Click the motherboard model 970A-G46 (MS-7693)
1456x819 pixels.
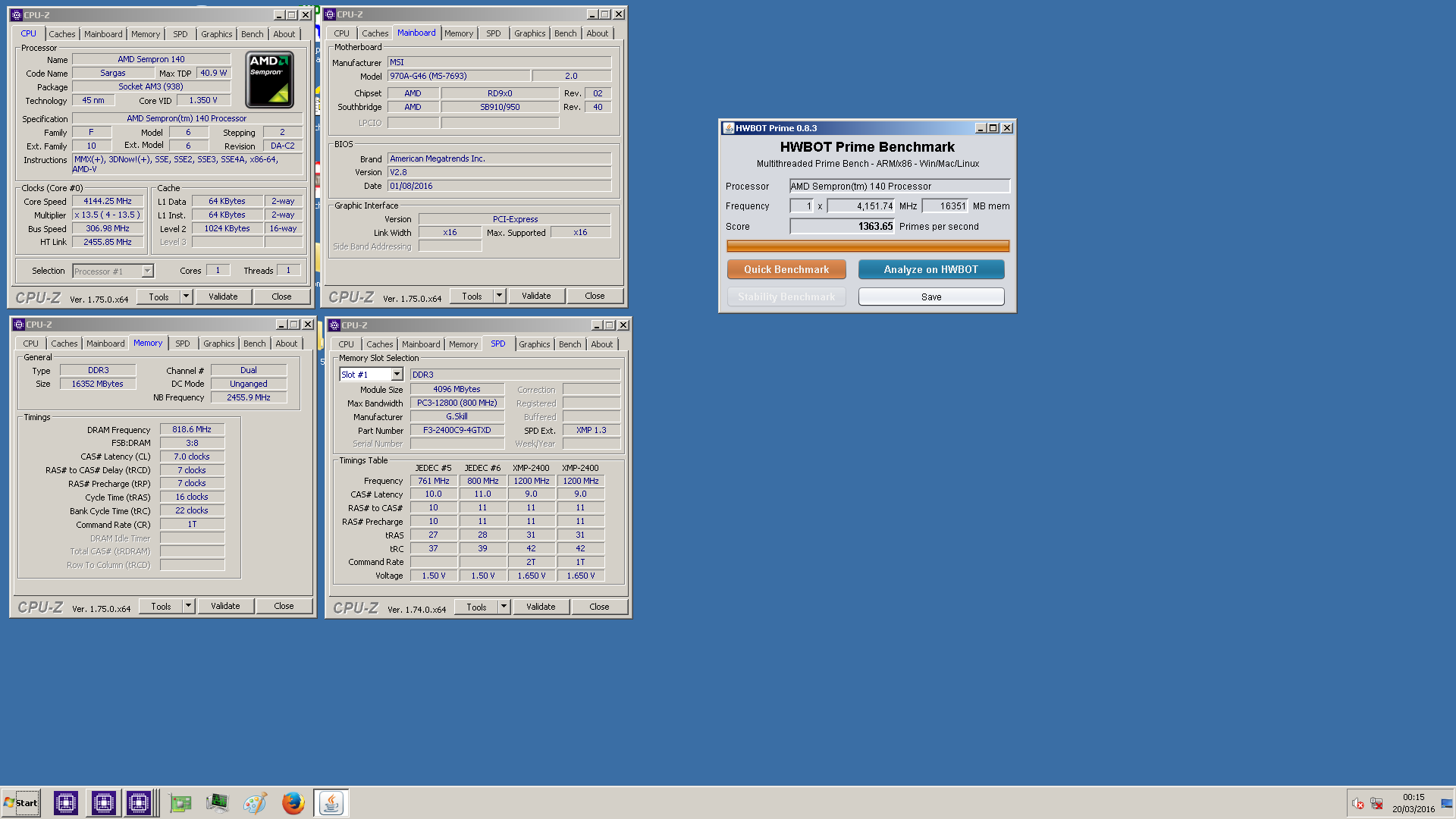coord(459,76)
